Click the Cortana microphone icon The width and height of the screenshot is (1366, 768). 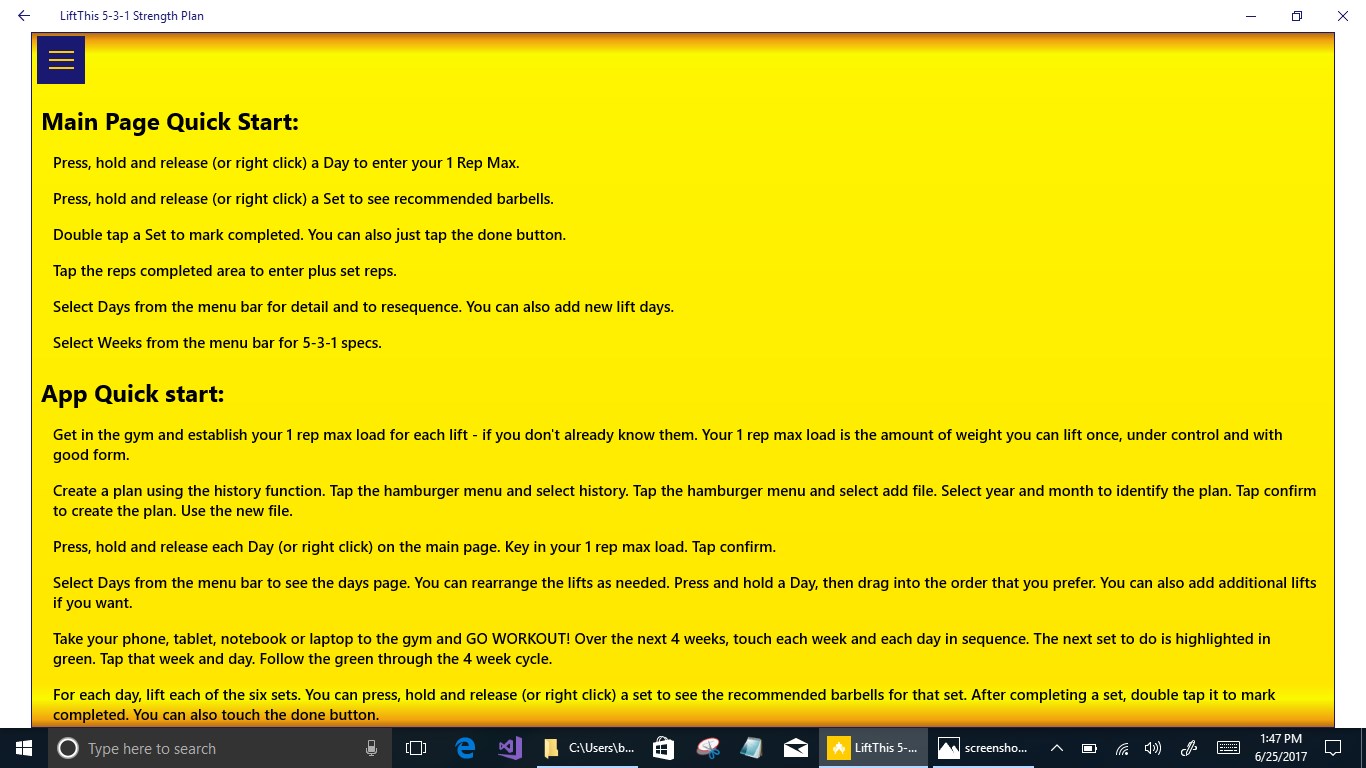pyautogui.click(x=371, y=748)
